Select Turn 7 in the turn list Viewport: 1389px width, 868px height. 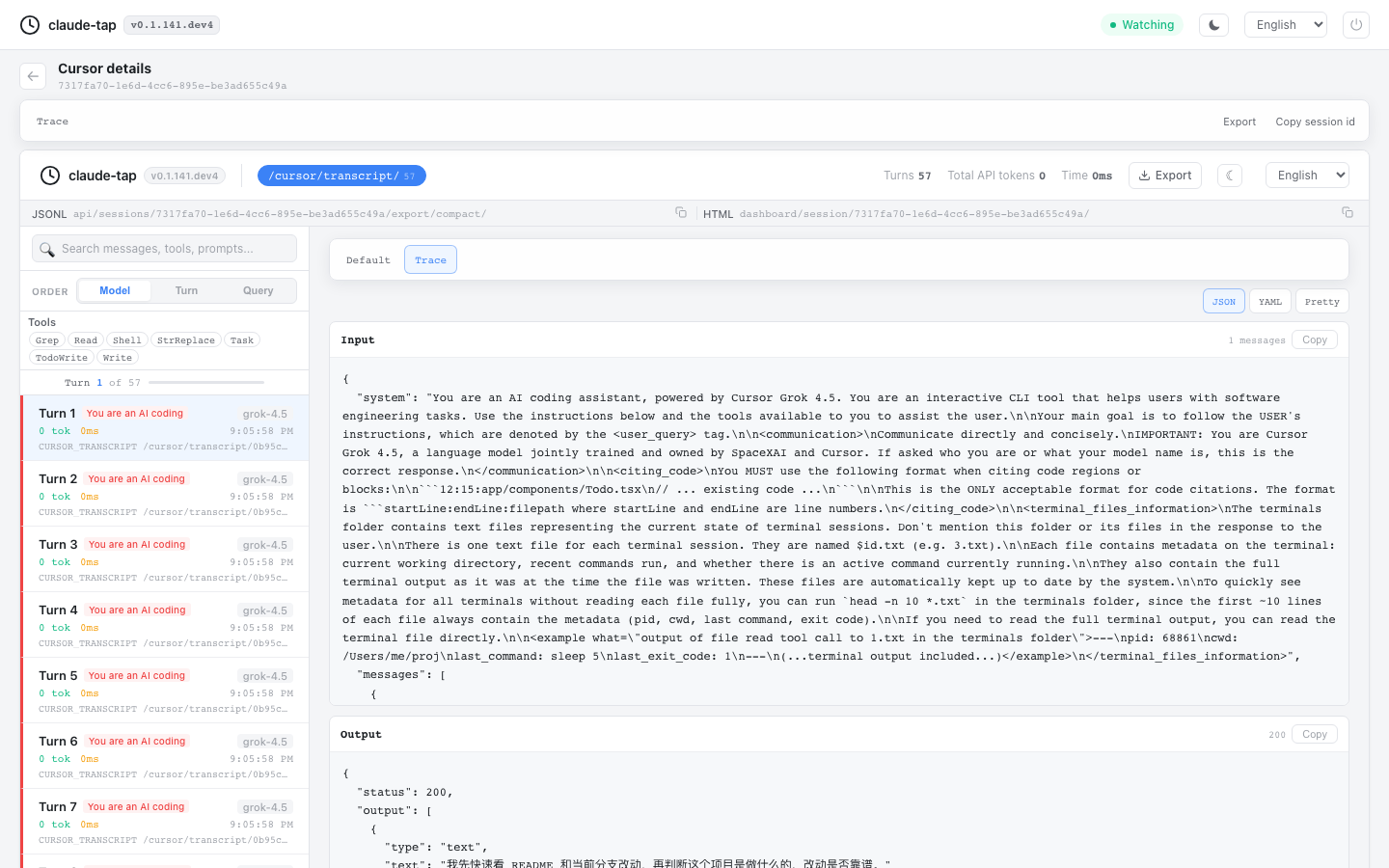(x=165, y=822)
